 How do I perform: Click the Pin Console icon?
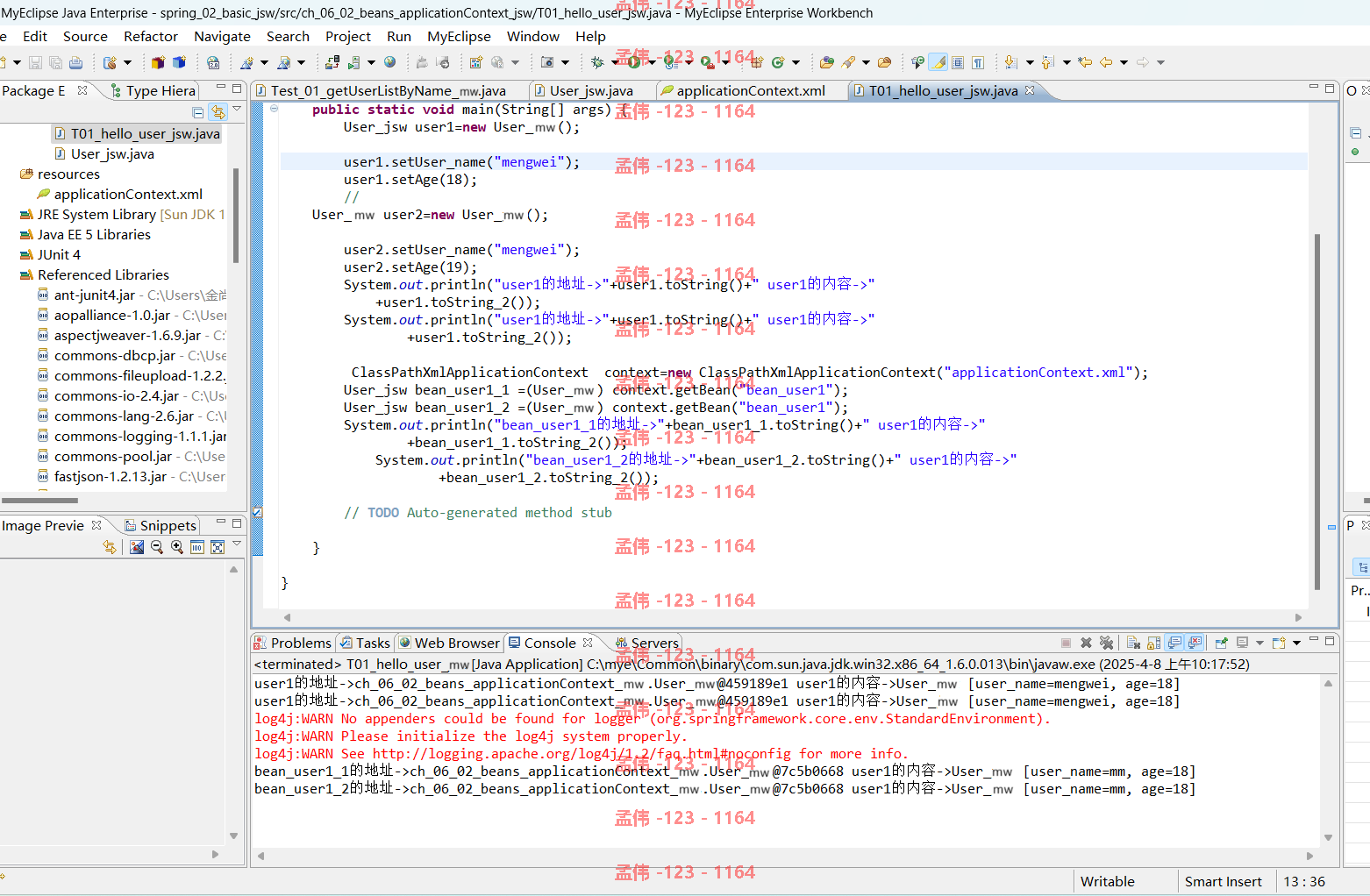(x=1221, y=643)
